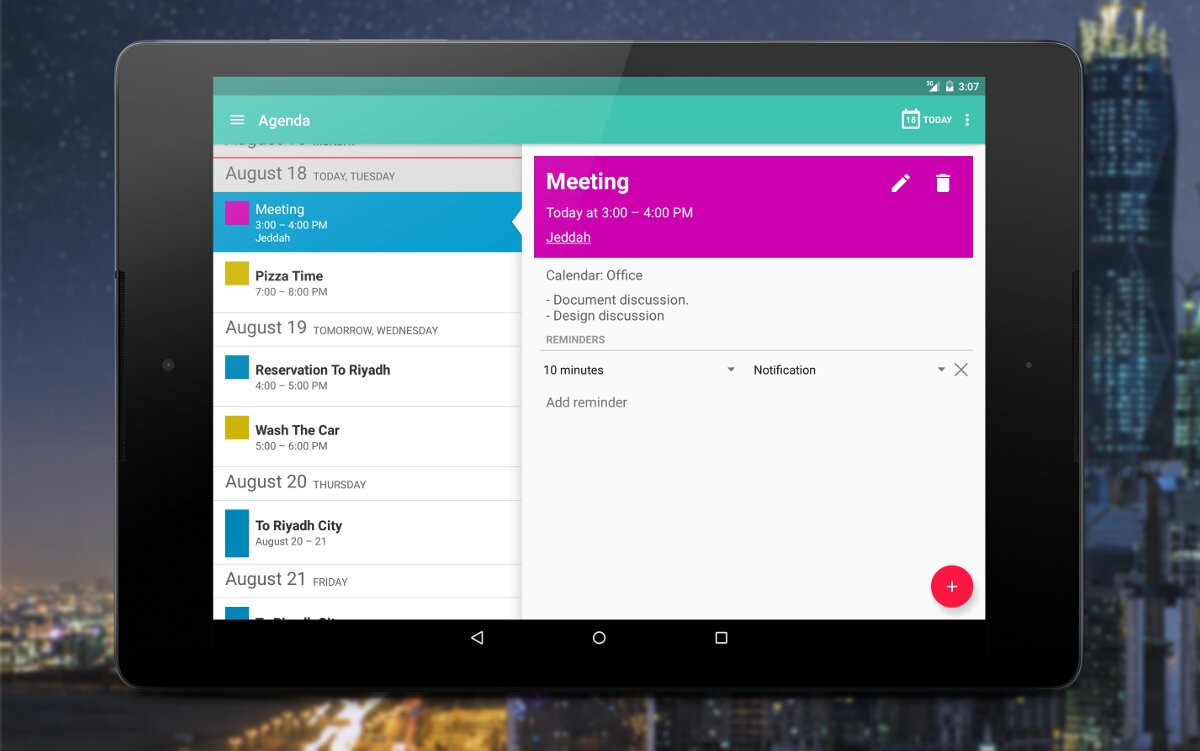Remove the 10 minutes reminder
Image resolution: width=1200 pixels, height=751 pixels.
(x=961, y=370)
